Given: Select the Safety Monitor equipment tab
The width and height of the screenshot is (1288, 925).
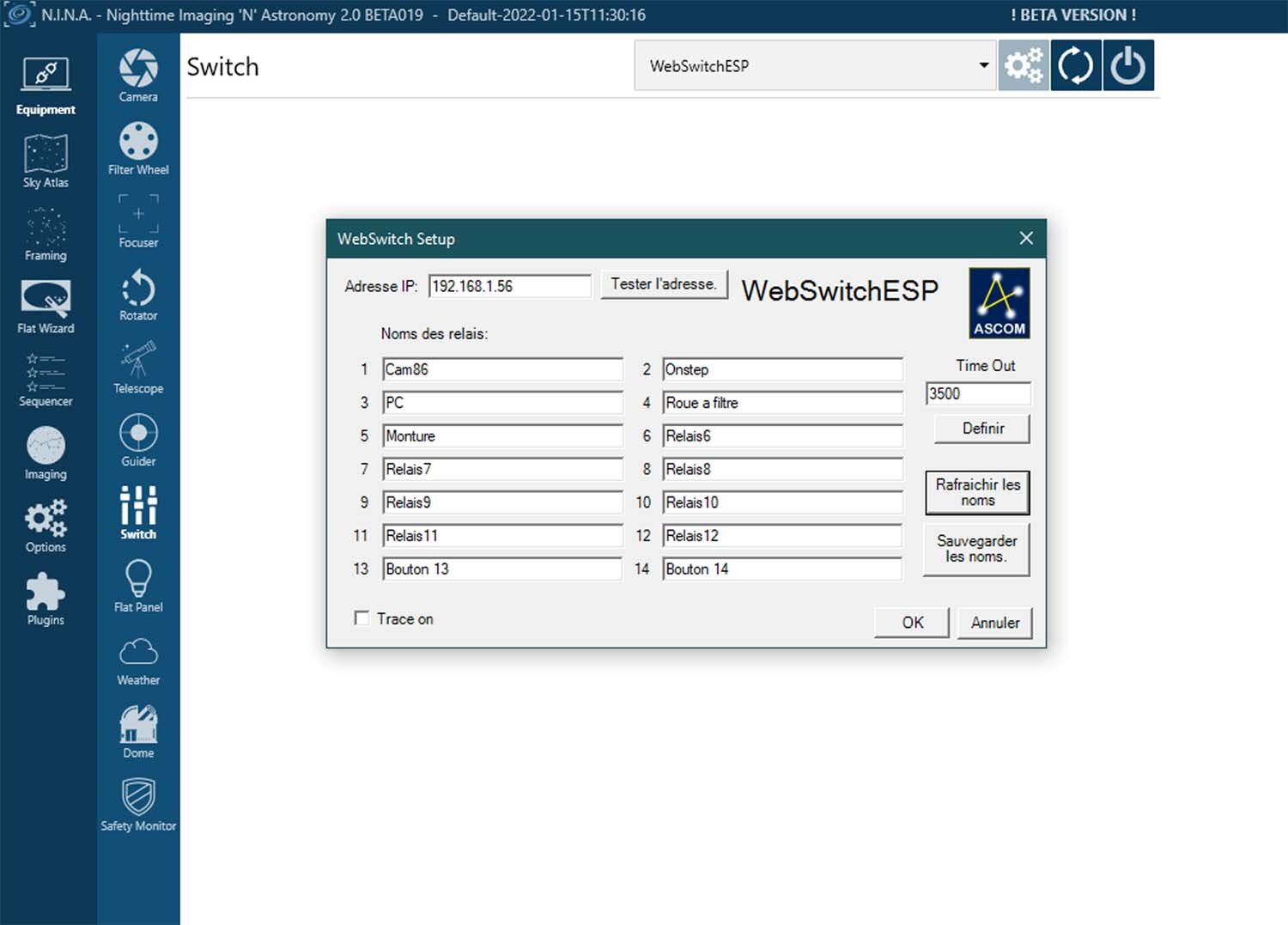Looking at the screenshot, I should [138, 806].
